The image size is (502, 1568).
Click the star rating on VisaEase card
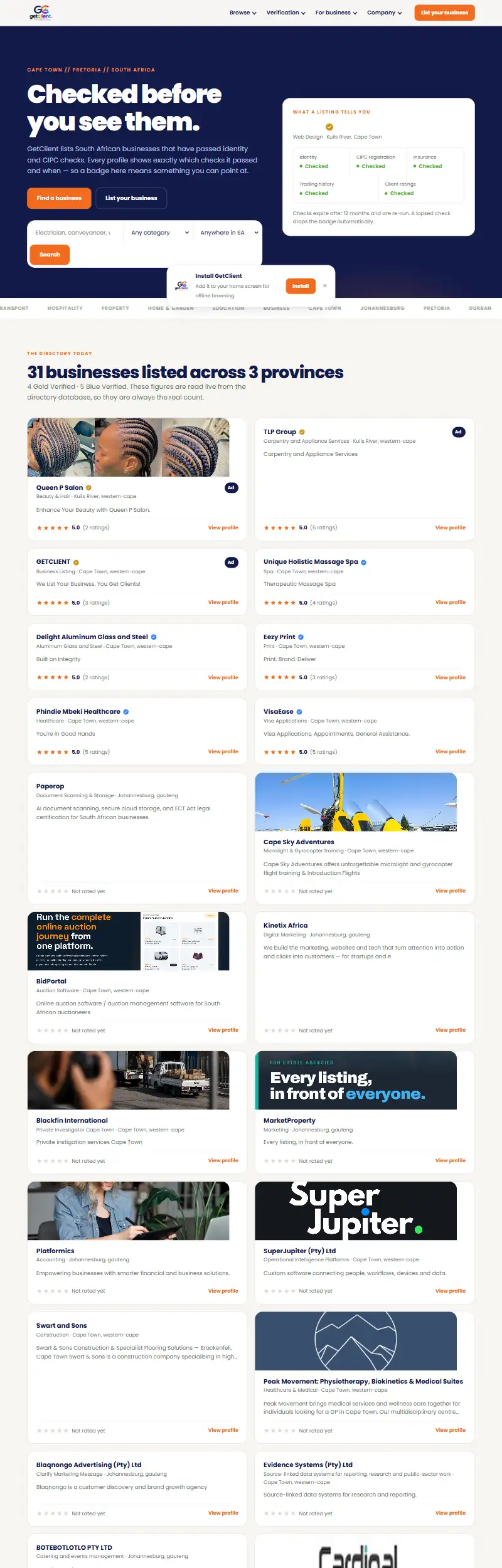tap(280, 752)
